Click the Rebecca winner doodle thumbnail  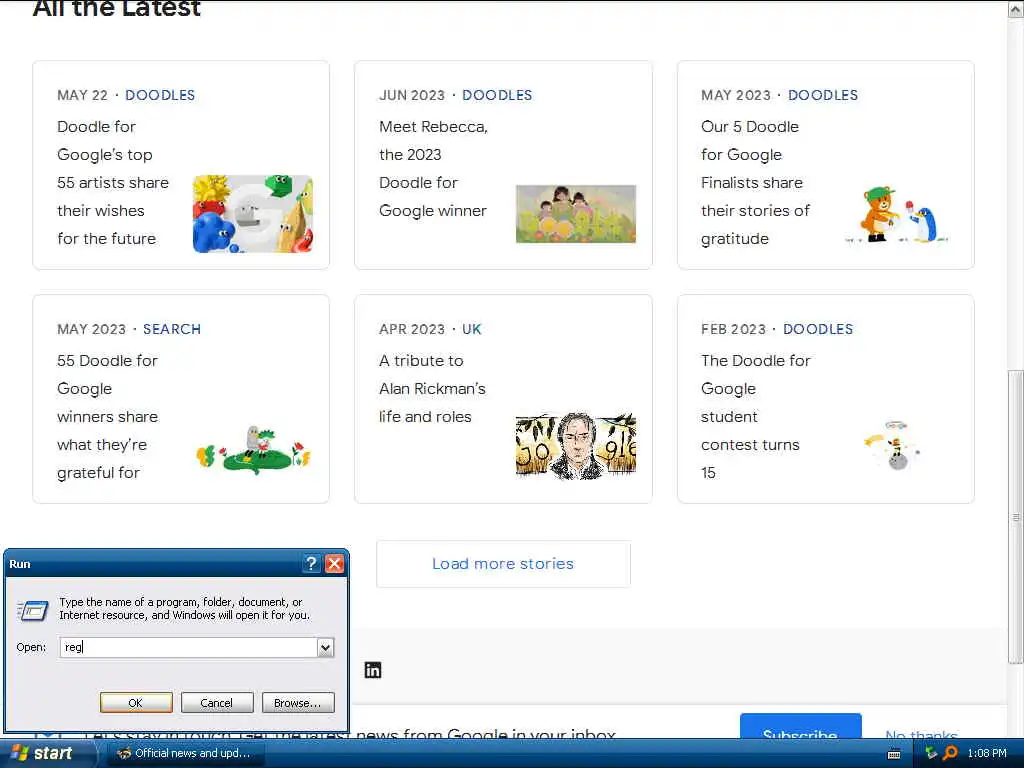click(576, 214)
